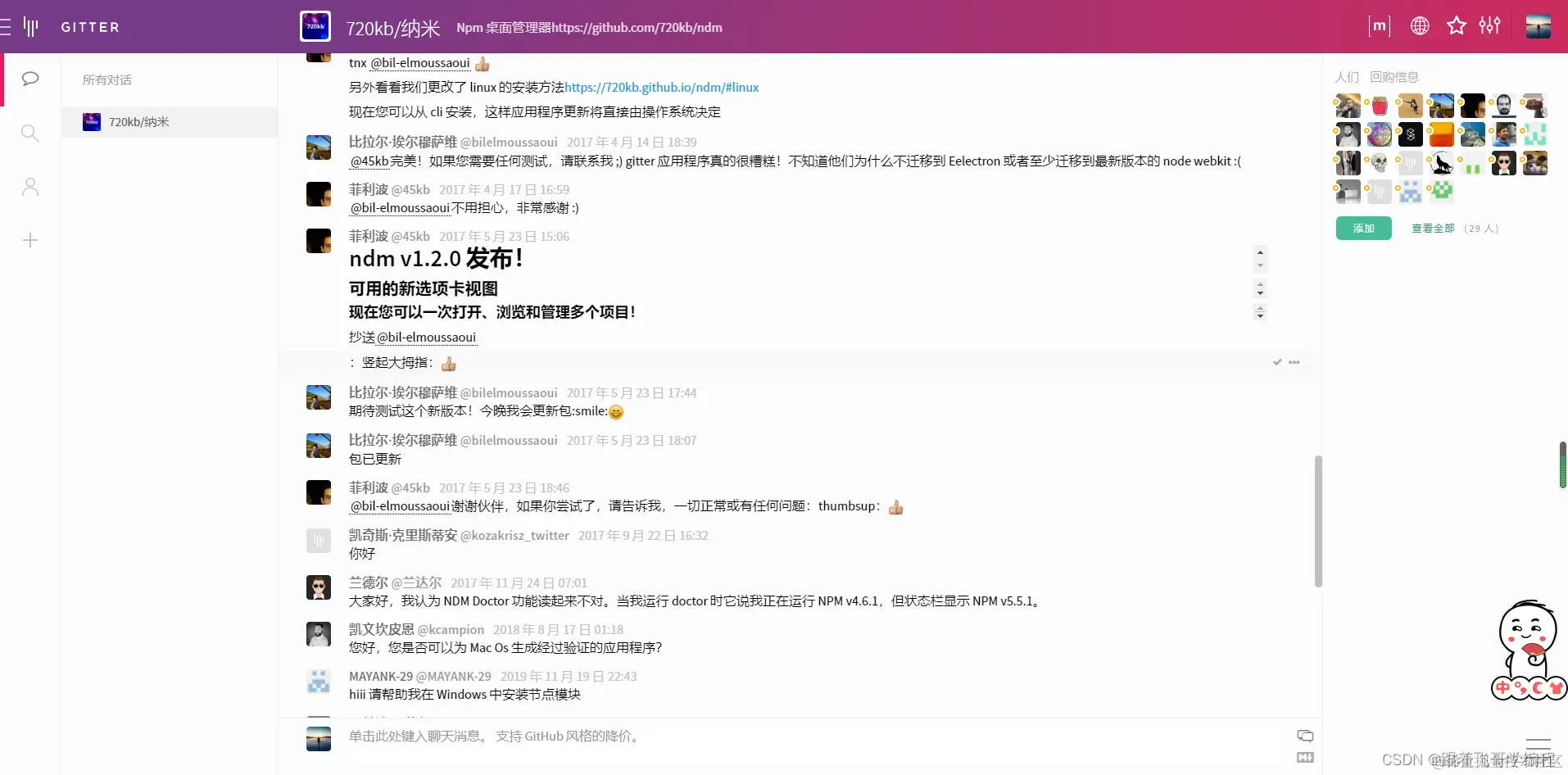1568x775 pixels.
Task: Toggle chat compose mode icon
Action: click(1305, 736)
